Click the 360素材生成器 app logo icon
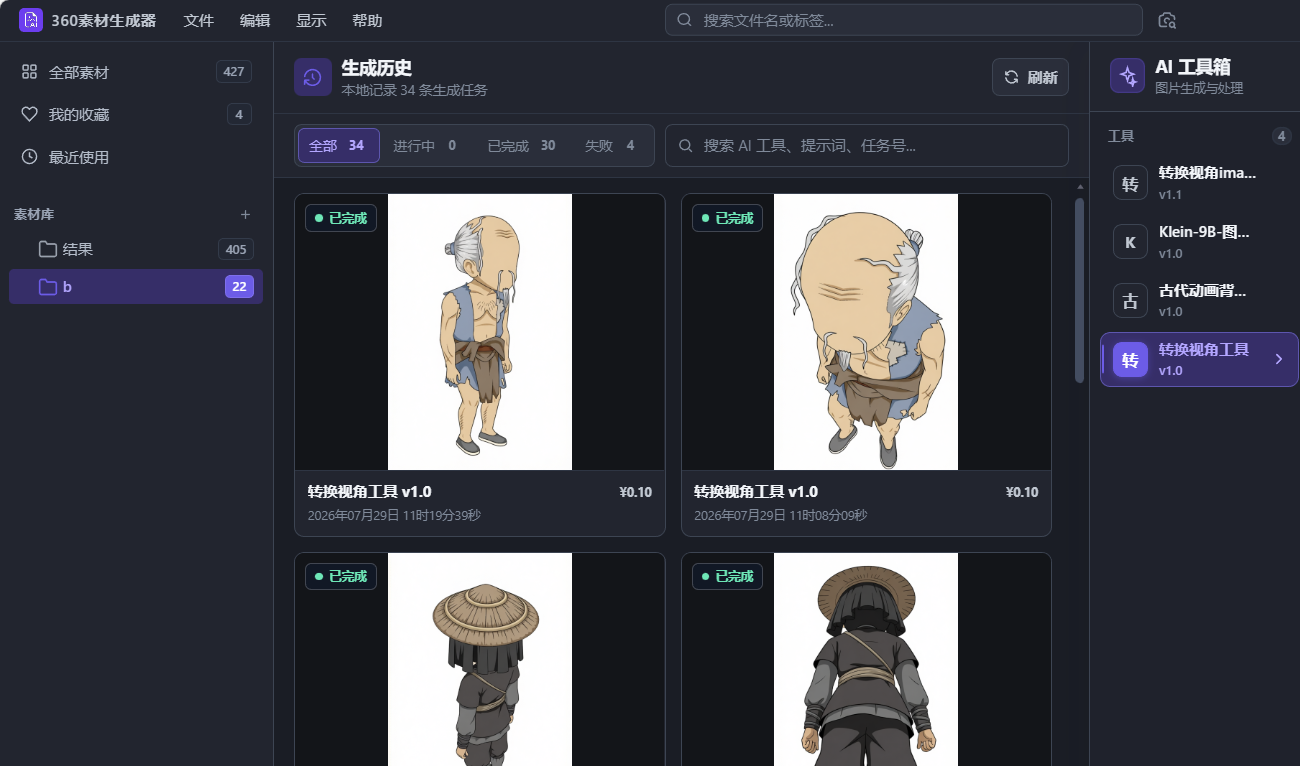 tap(31, 20)
